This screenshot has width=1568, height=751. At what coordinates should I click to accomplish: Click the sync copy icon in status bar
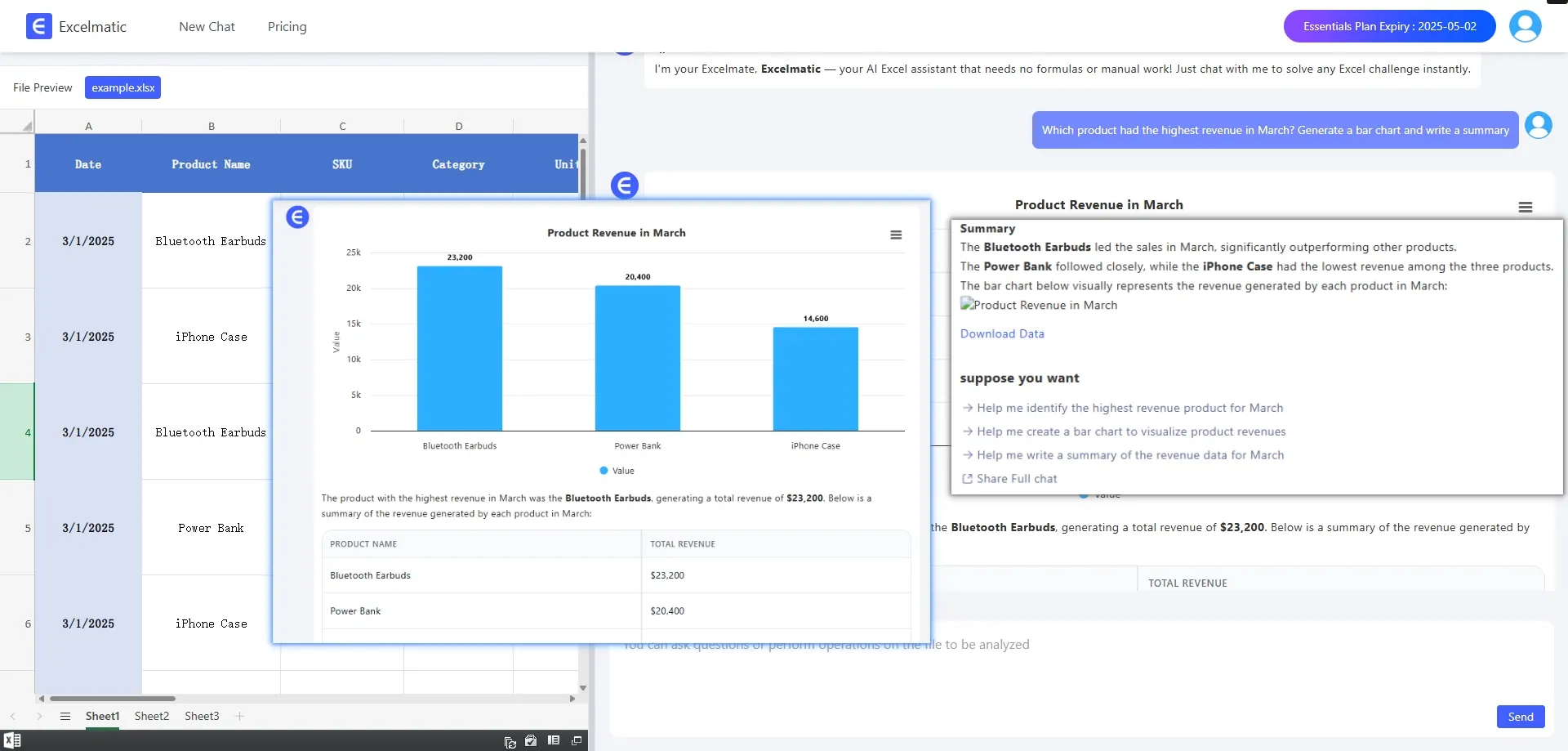[510, 742]
